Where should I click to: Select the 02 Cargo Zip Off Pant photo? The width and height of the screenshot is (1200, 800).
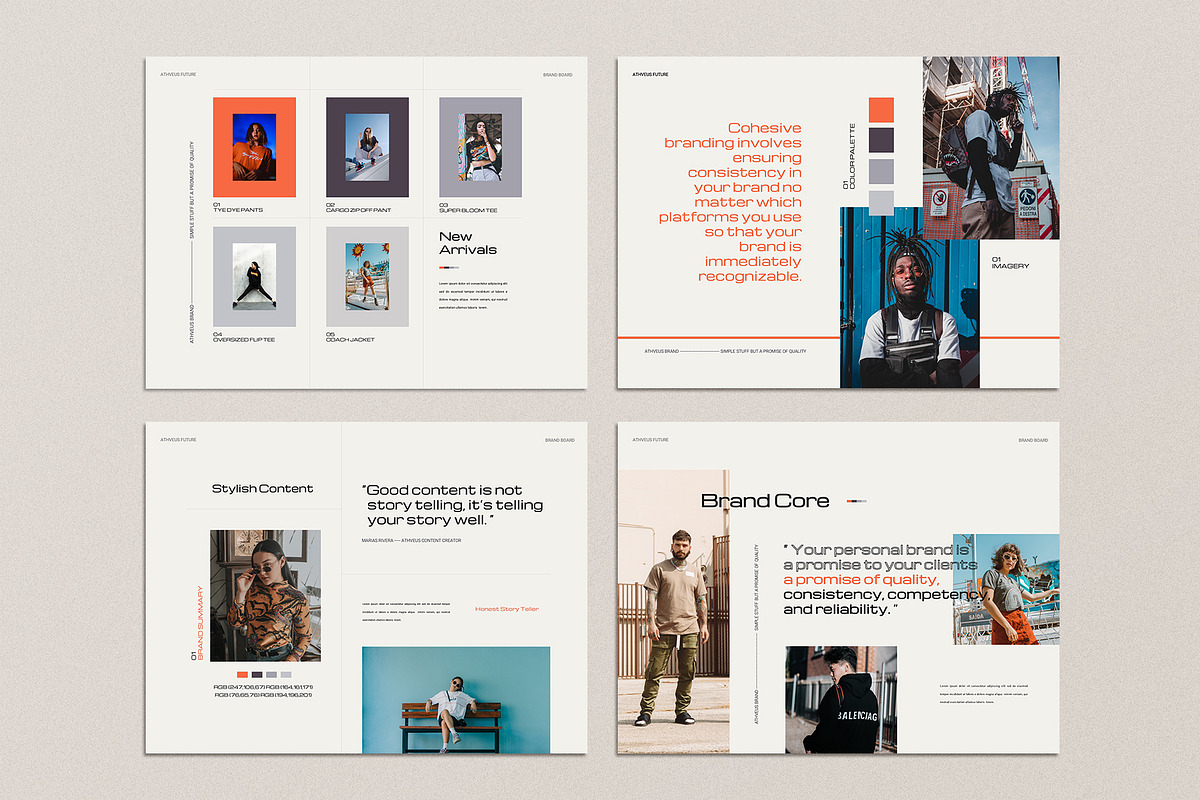click(x=367, y=147)
